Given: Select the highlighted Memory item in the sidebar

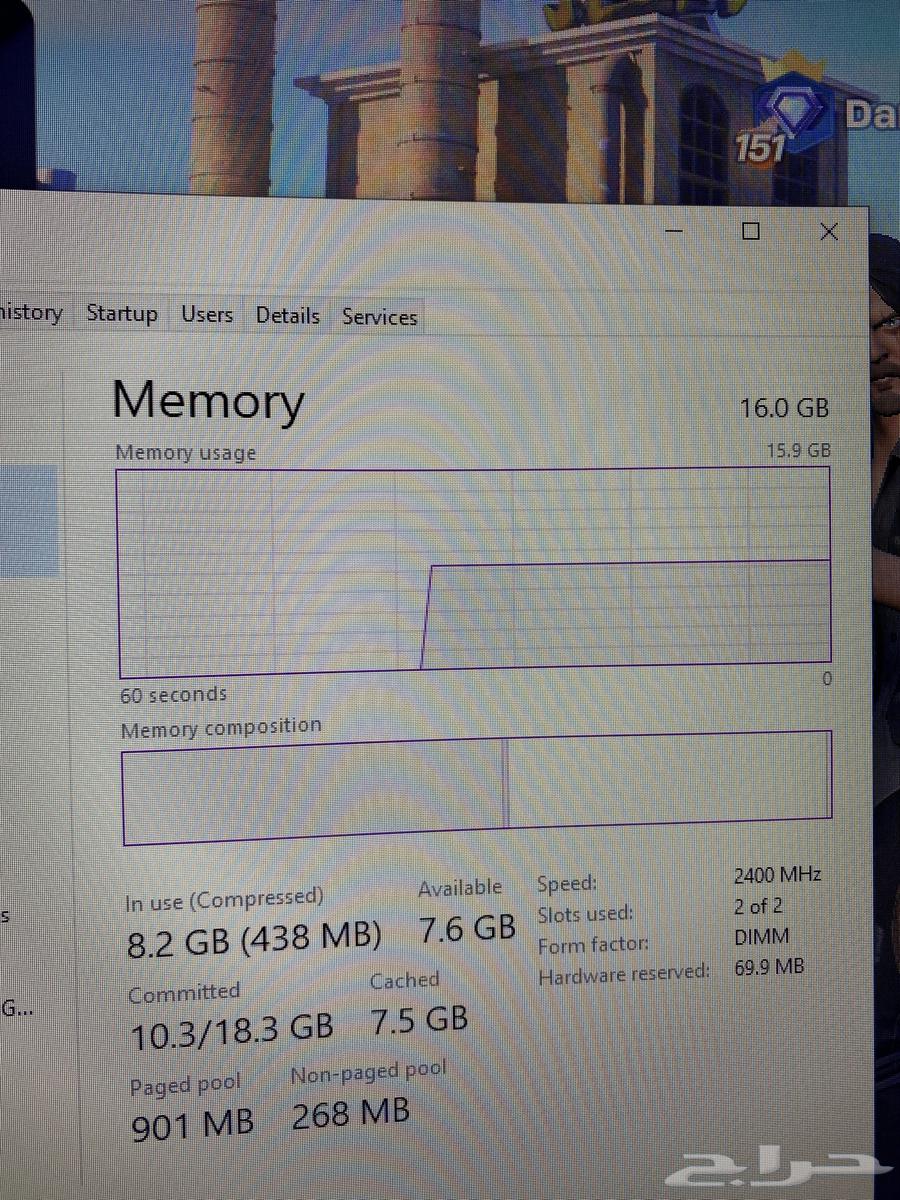Looking at the screenshot, I should (x=28, y=521).
